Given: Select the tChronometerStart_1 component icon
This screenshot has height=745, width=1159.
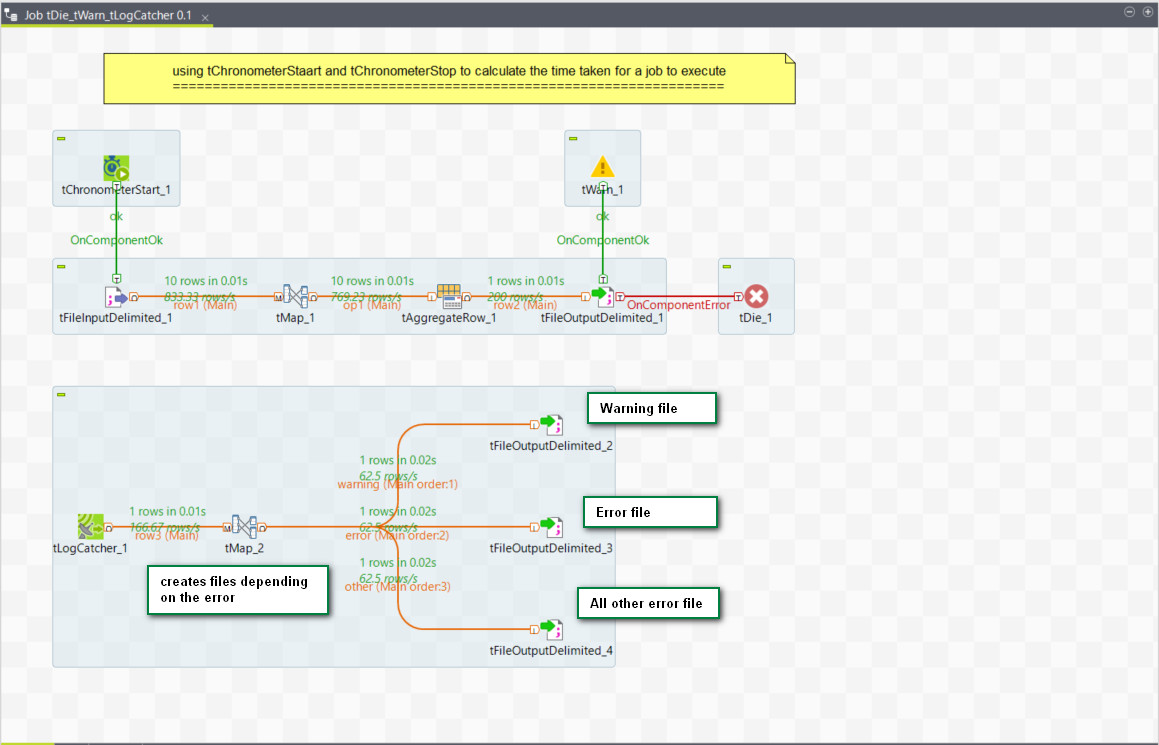Looking at the screenshot, I should (x=117, y=168).
